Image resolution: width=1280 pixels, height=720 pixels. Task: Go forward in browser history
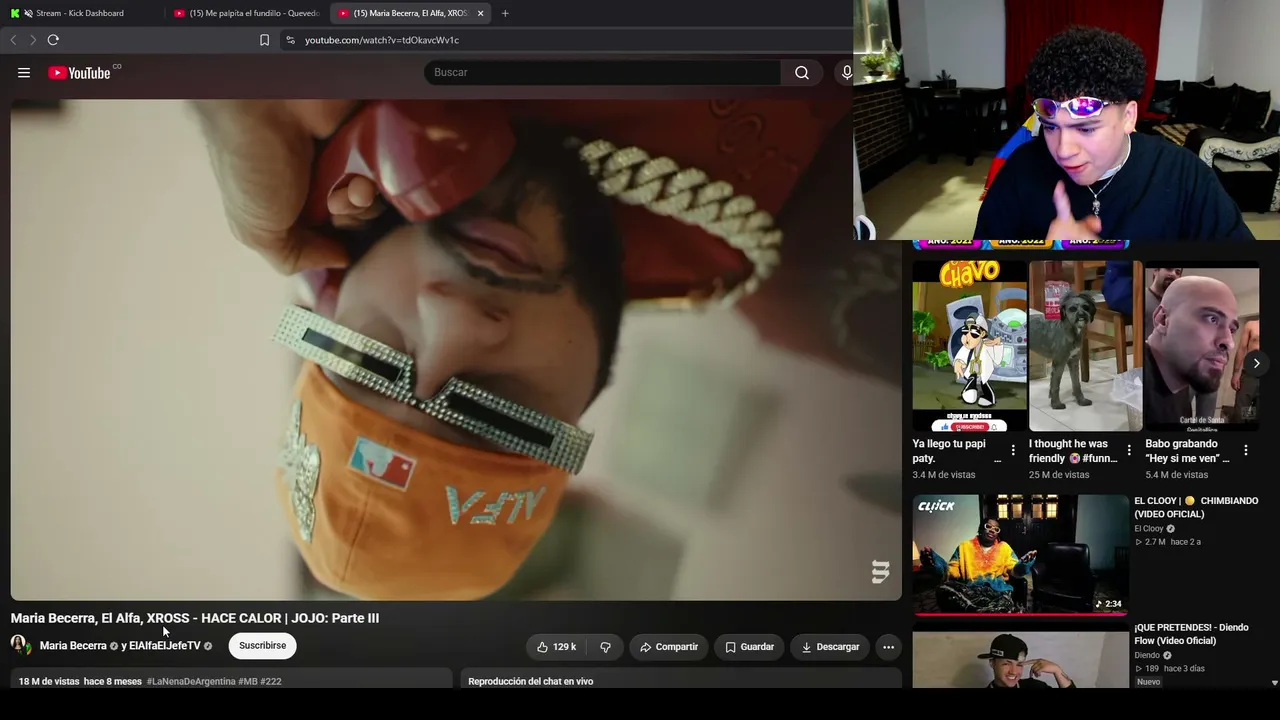[33, 40]
